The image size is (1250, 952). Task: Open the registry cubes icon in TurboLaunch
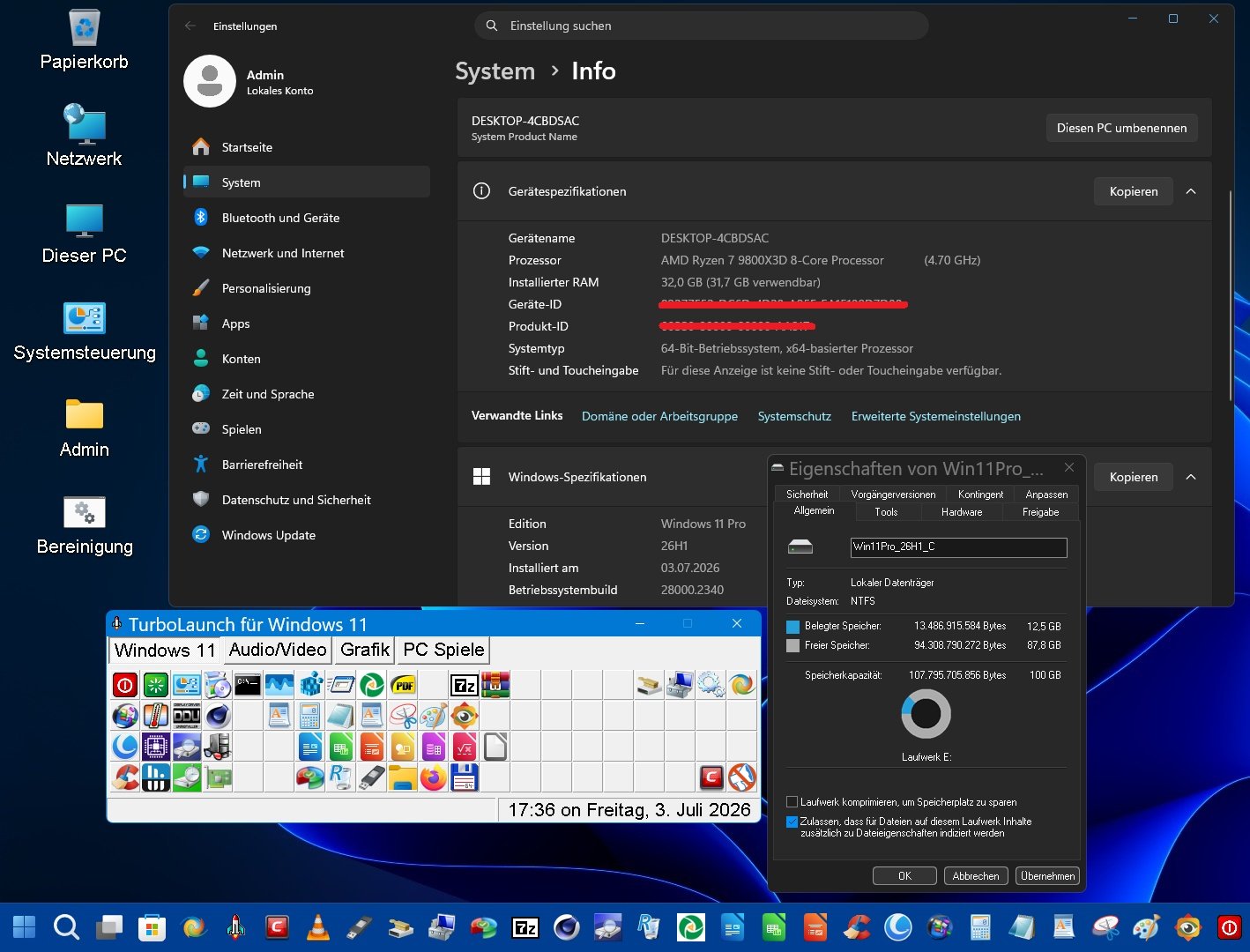(310, 685)
